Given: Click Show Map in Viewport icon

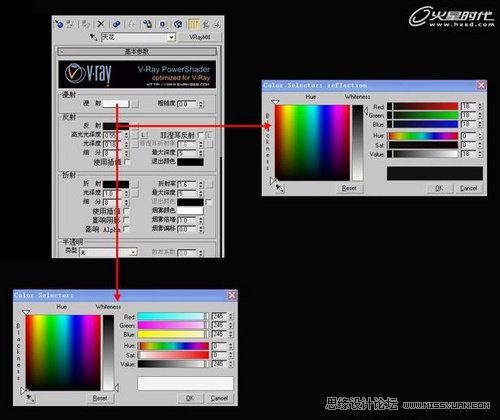Looking at the screenshot, I should (178, 24).
